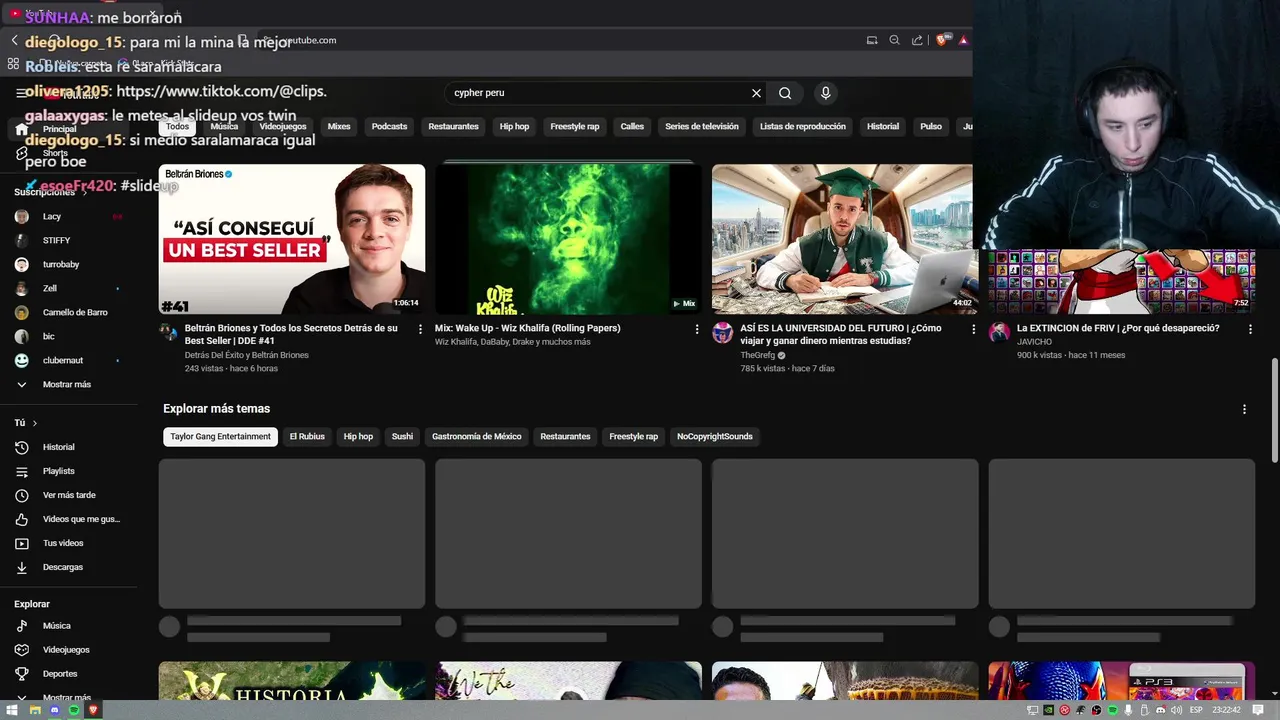Click the search magnifier button
Image resolution: width=1280 pixels, height=720 pixels.
[785, 93]
